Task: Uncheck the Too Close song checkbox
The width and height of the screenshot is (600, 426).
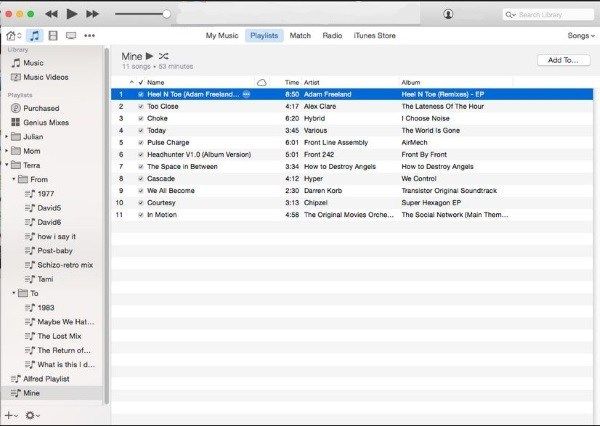Action: (x=141, y=106)
